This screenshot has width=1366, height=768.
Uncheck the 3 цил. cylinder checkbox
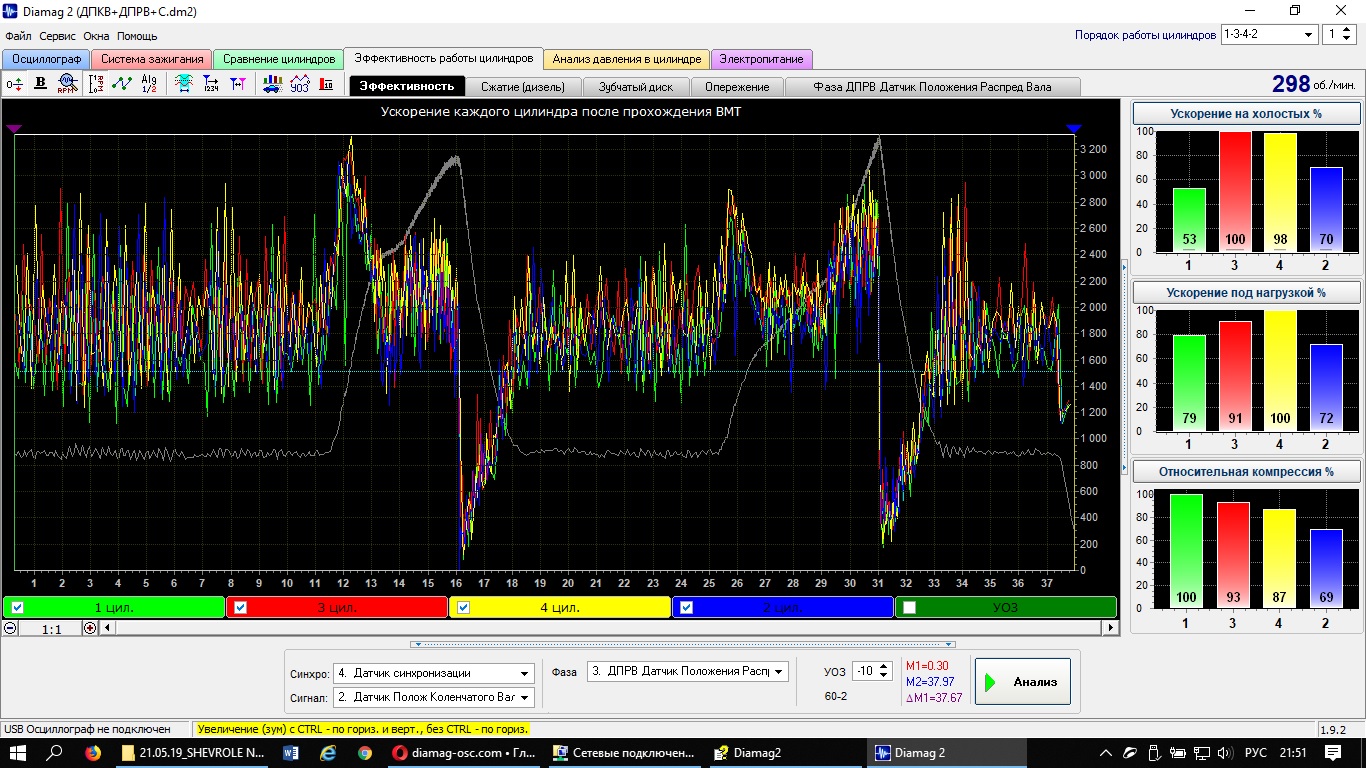(240, 607)
